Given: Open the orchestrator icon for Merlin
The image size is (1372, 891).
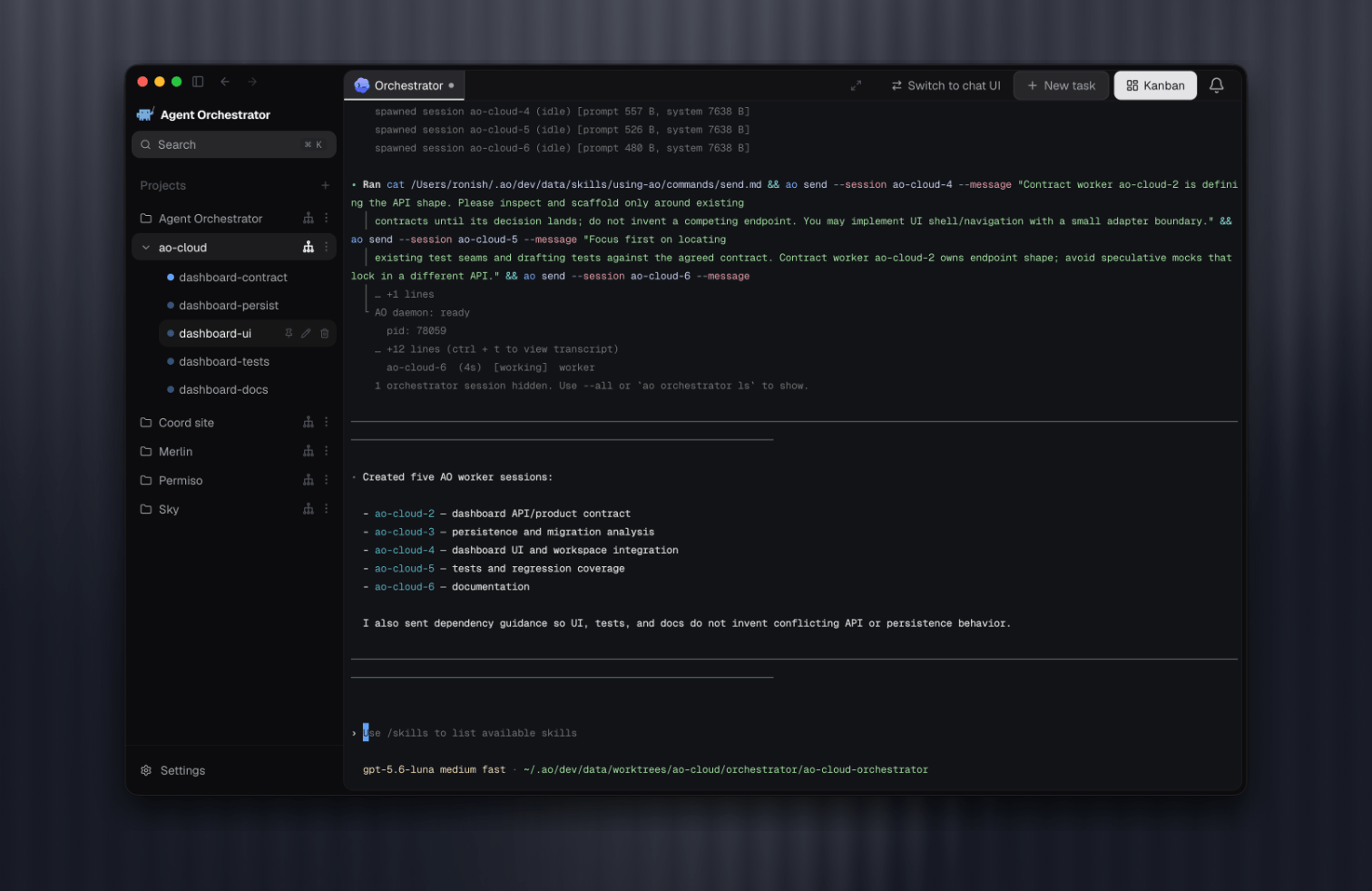Looking at the screenshot, I should (309, 451).
